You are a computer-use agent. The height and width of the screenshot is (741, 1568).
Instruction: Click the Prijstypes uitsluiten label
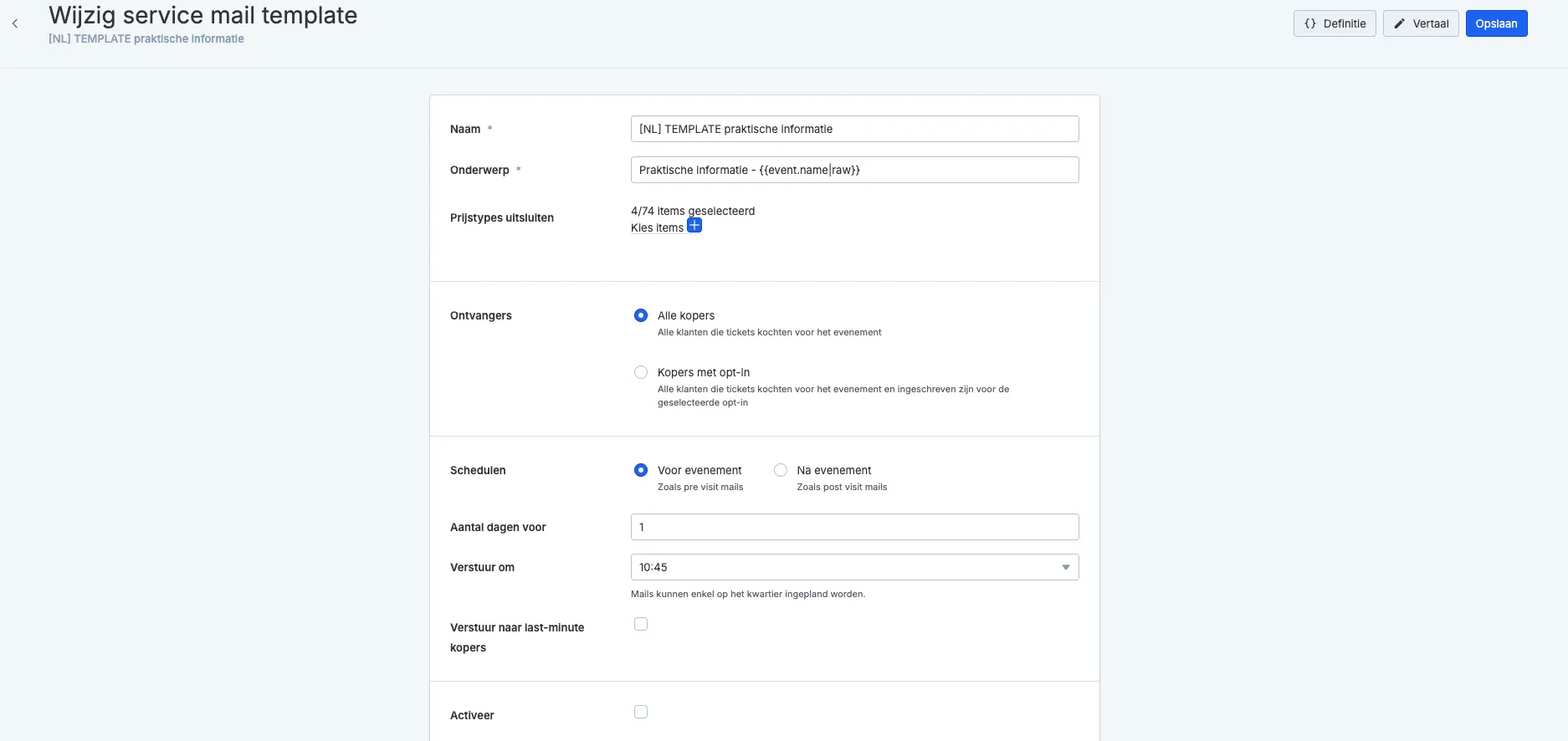pyautogui.click(x=502, y=217)
